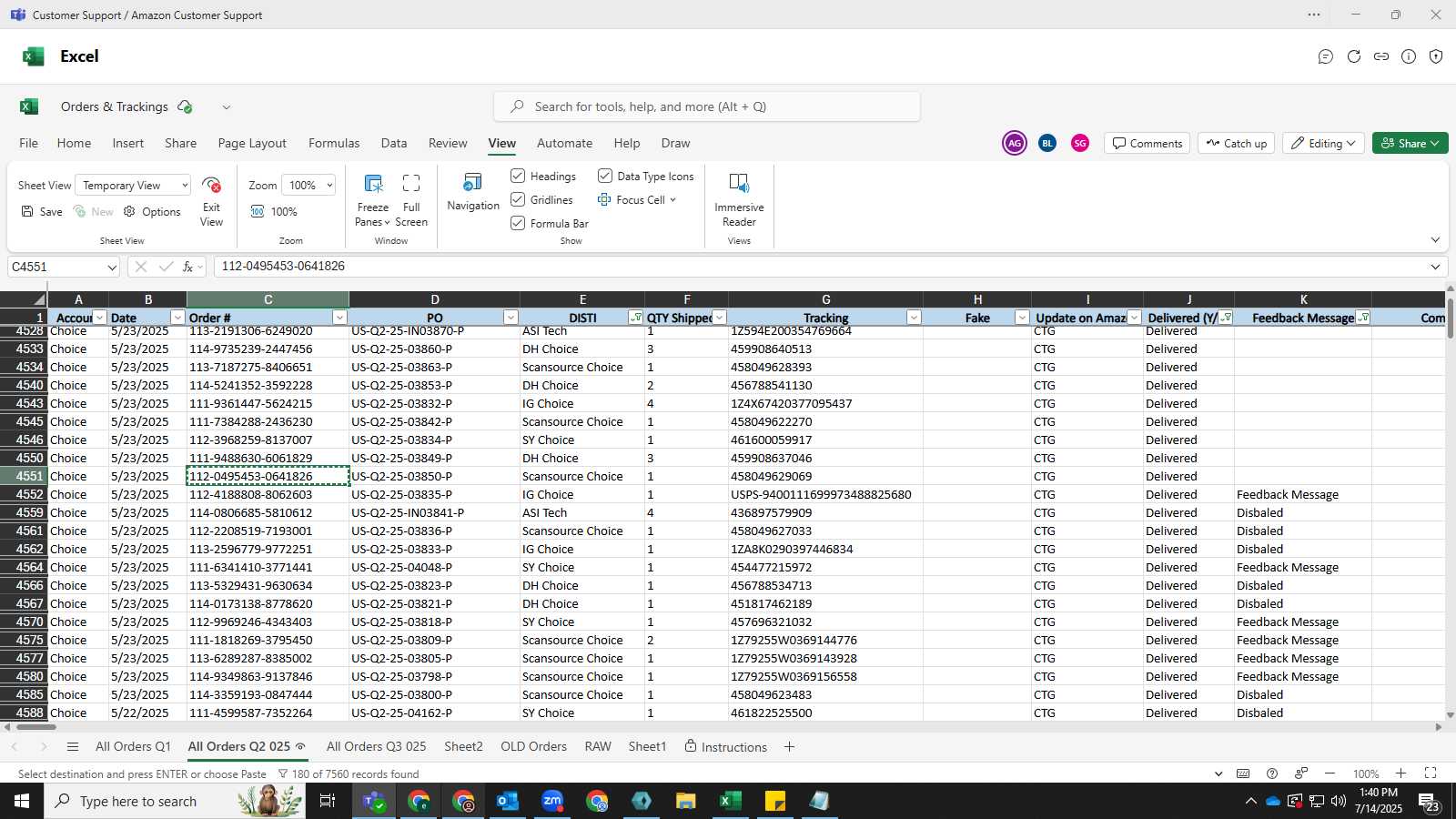Image resolution: width=1456 pixels, height=819 pixels.
Task: Open the Order # column filter
Action: click(339, 318)
